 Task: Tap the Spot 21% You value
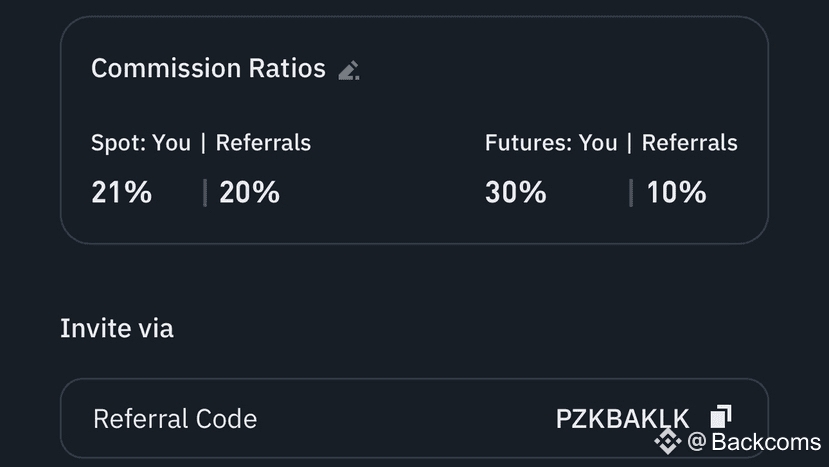coord(121,192)
